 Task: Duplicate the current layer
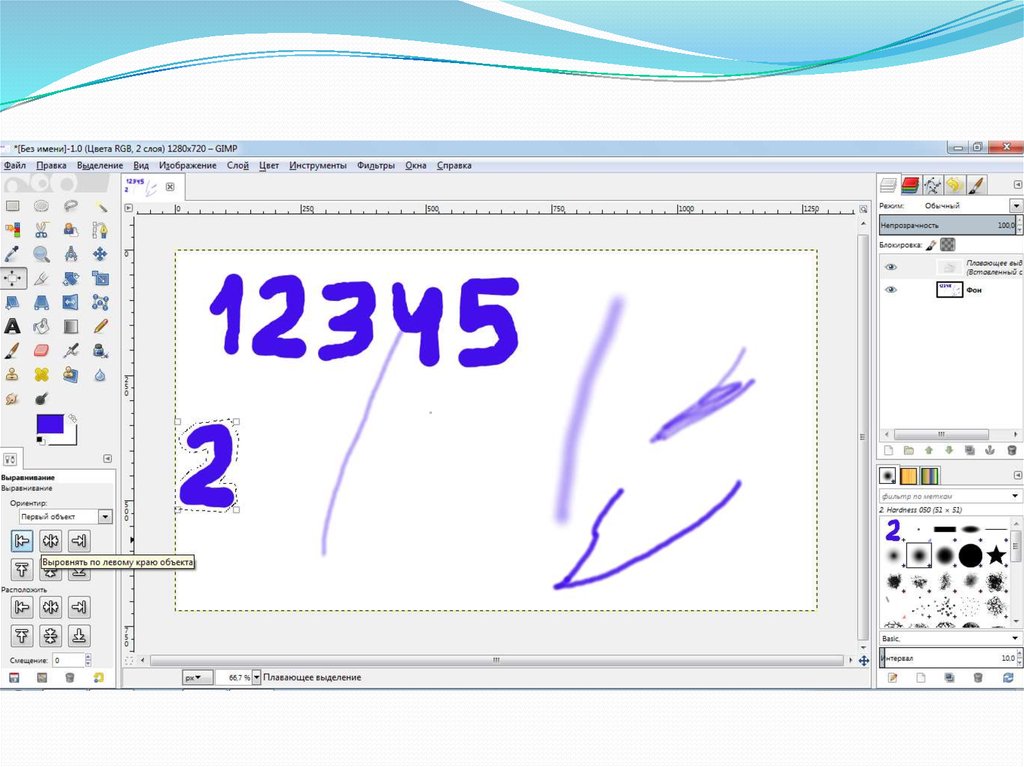tap(970, 450)
